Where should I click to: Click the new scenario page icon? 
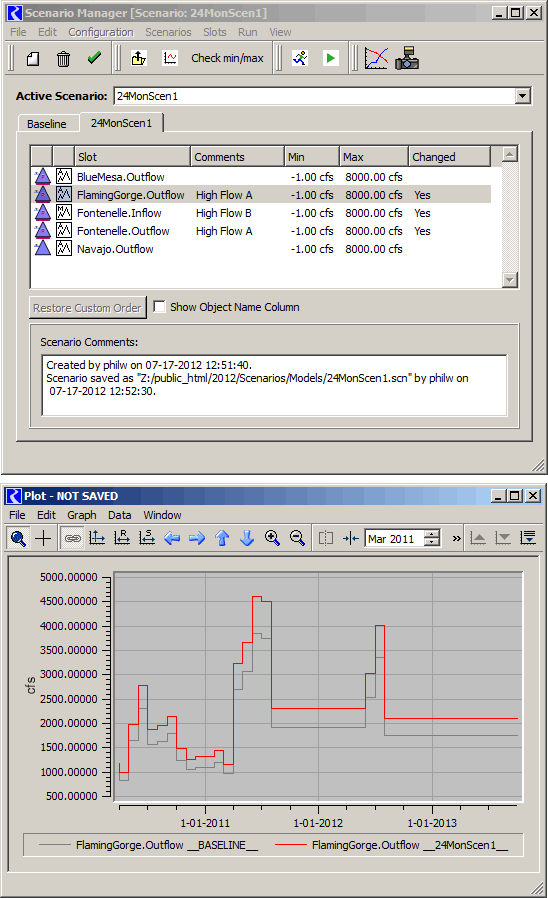click(33, 58)
